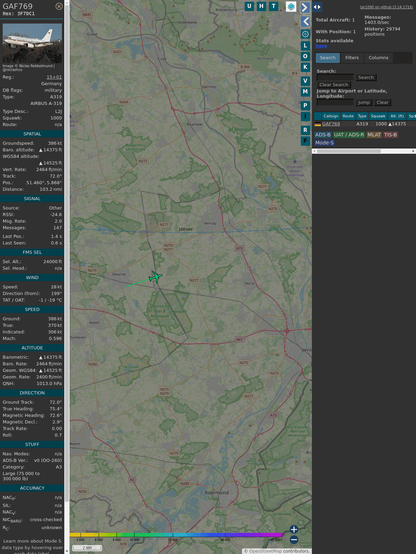Image resolution: width=416 pixels, height=554 pixels.
Task: Toggle the K map button
Action: click(305, 67)
